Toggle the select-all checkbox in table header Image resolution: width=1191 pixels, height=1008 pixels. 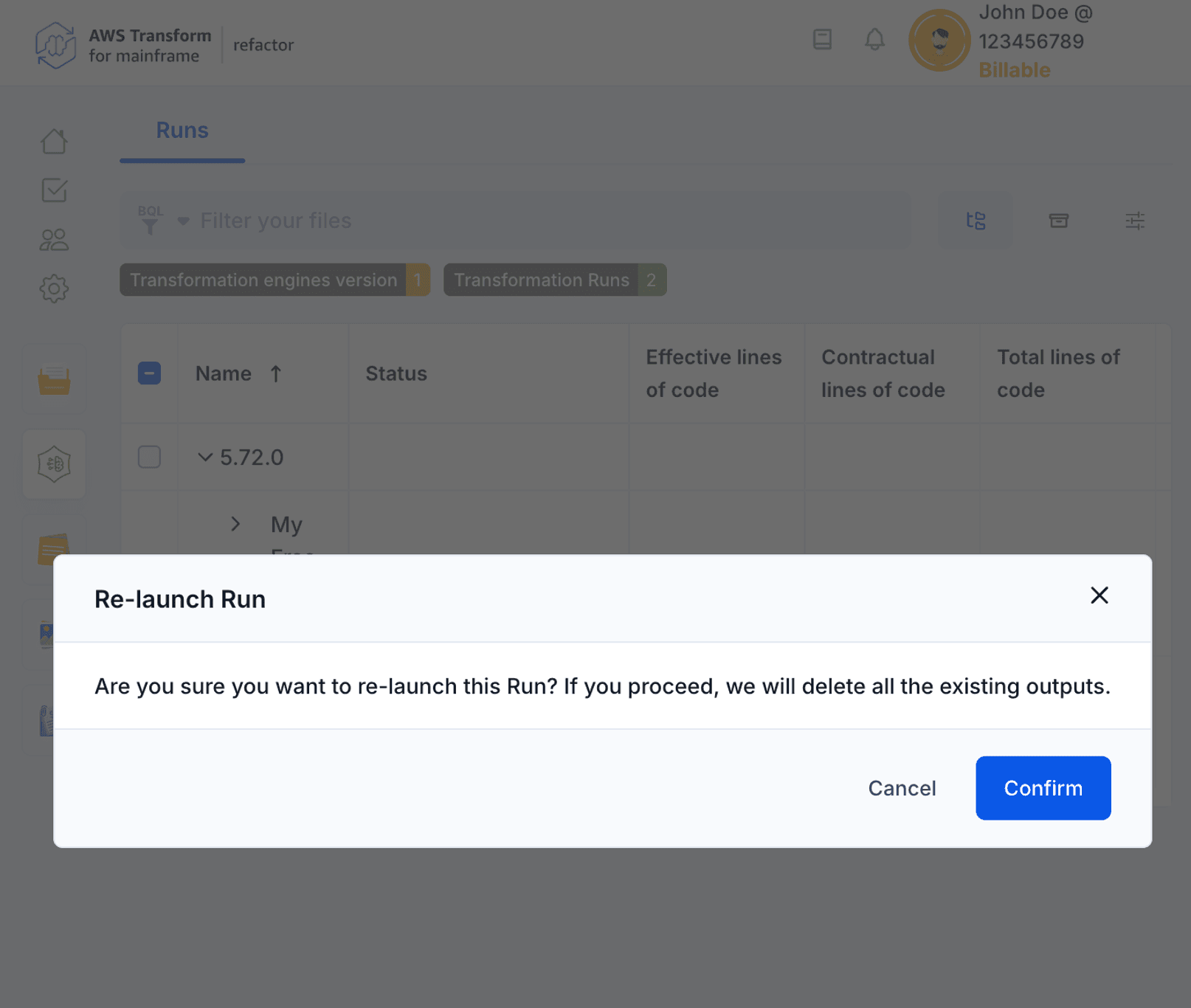click(149, 373)
